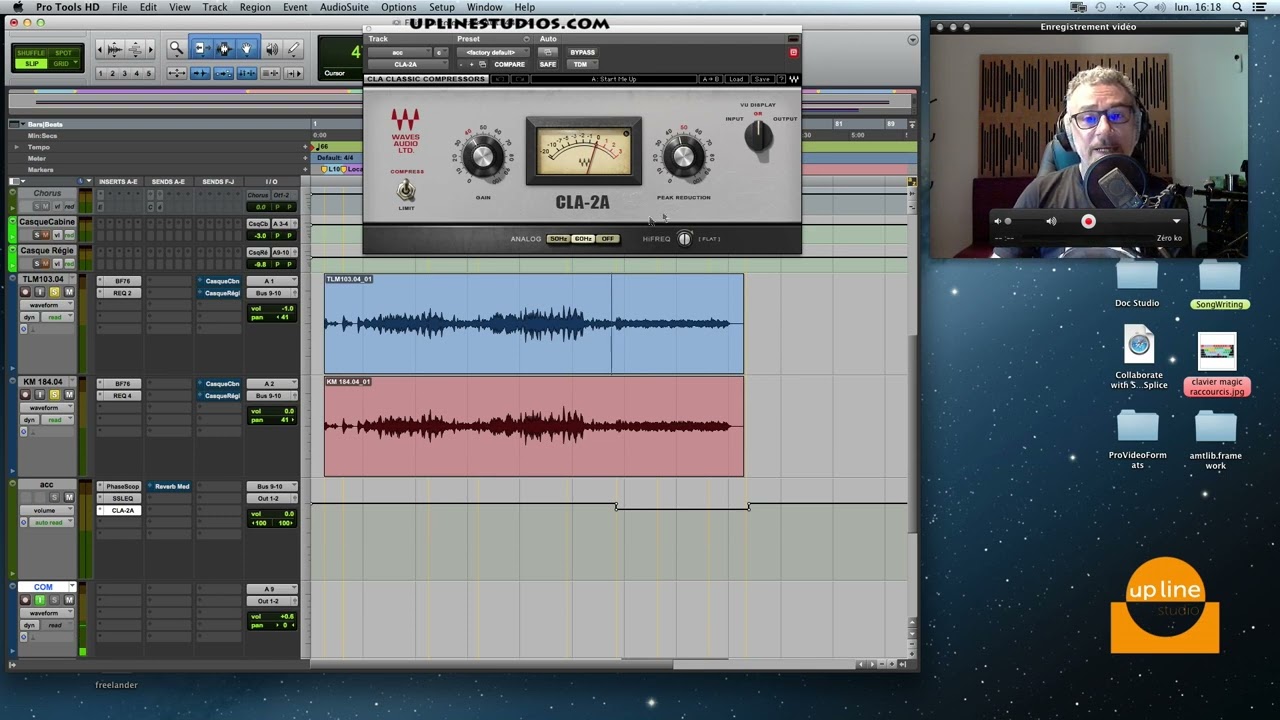Select the Grabber hand tool
Image resolution: width=1280 pixels, height=720 pixels.
pyautogui.click(x=246, y=49)
